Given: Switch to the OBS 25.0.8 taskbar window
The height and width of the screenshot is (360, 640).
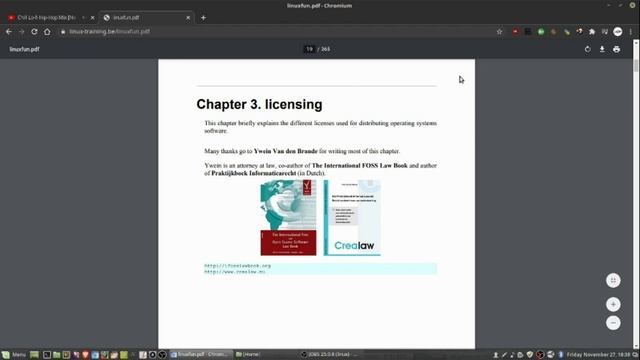Looking at the screenshot, I should tap(331, 354).
